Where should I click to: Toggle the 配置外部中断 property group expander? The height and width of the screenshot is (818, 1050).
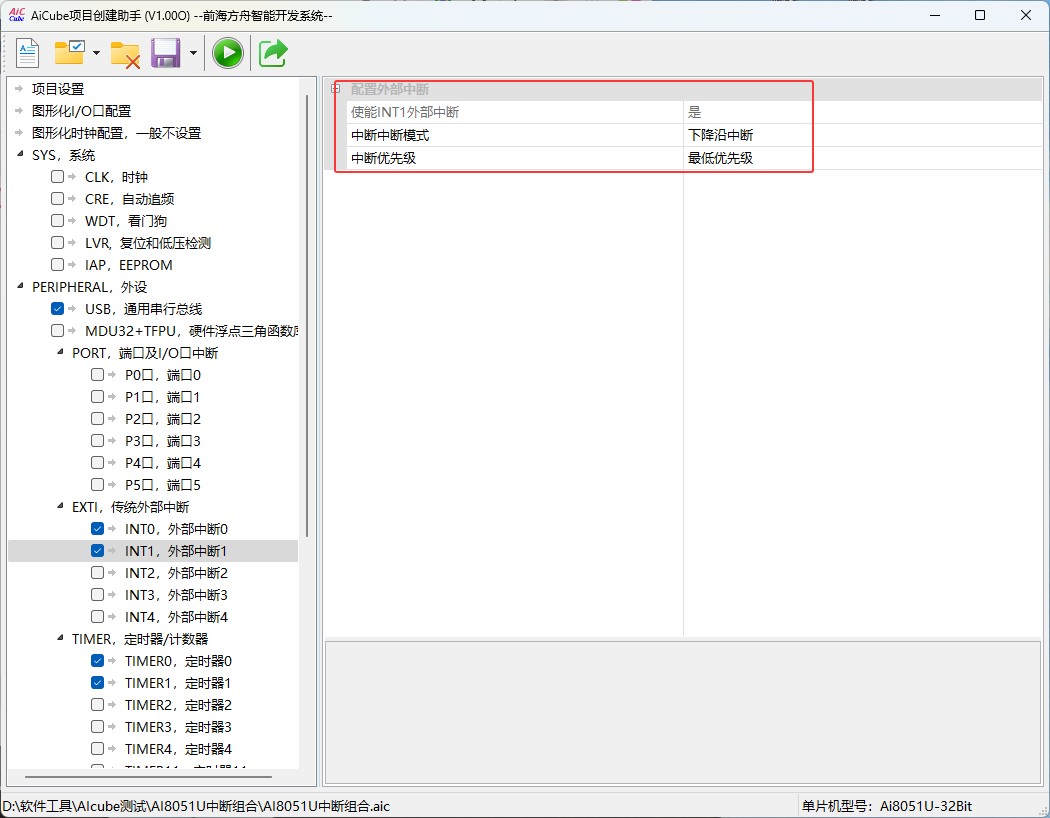pos(336,88)
